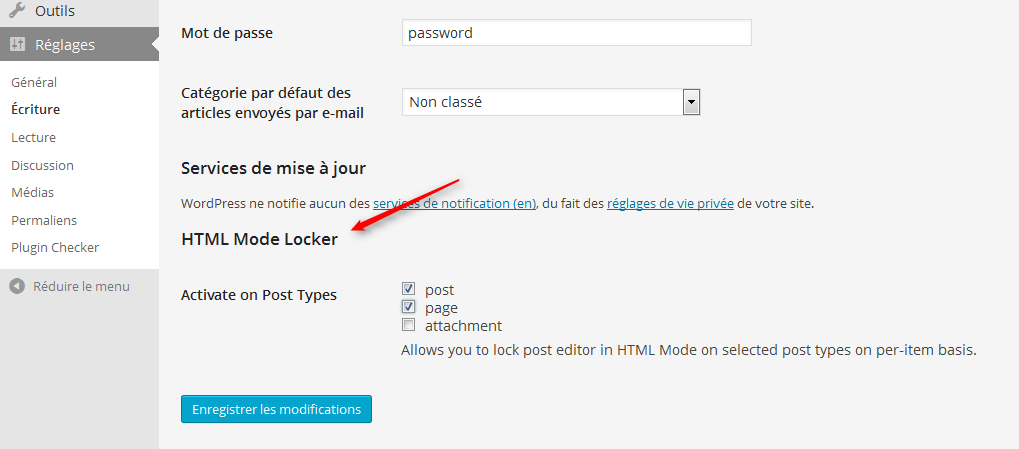Uncheck the post checkbox
The height and width of the screenshot is (449, 1019).
[409, 289]
